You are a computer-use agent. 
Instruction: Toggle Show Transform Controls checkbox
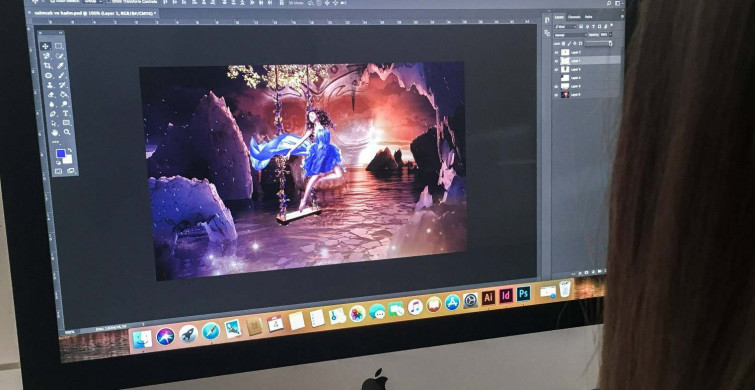109,1
